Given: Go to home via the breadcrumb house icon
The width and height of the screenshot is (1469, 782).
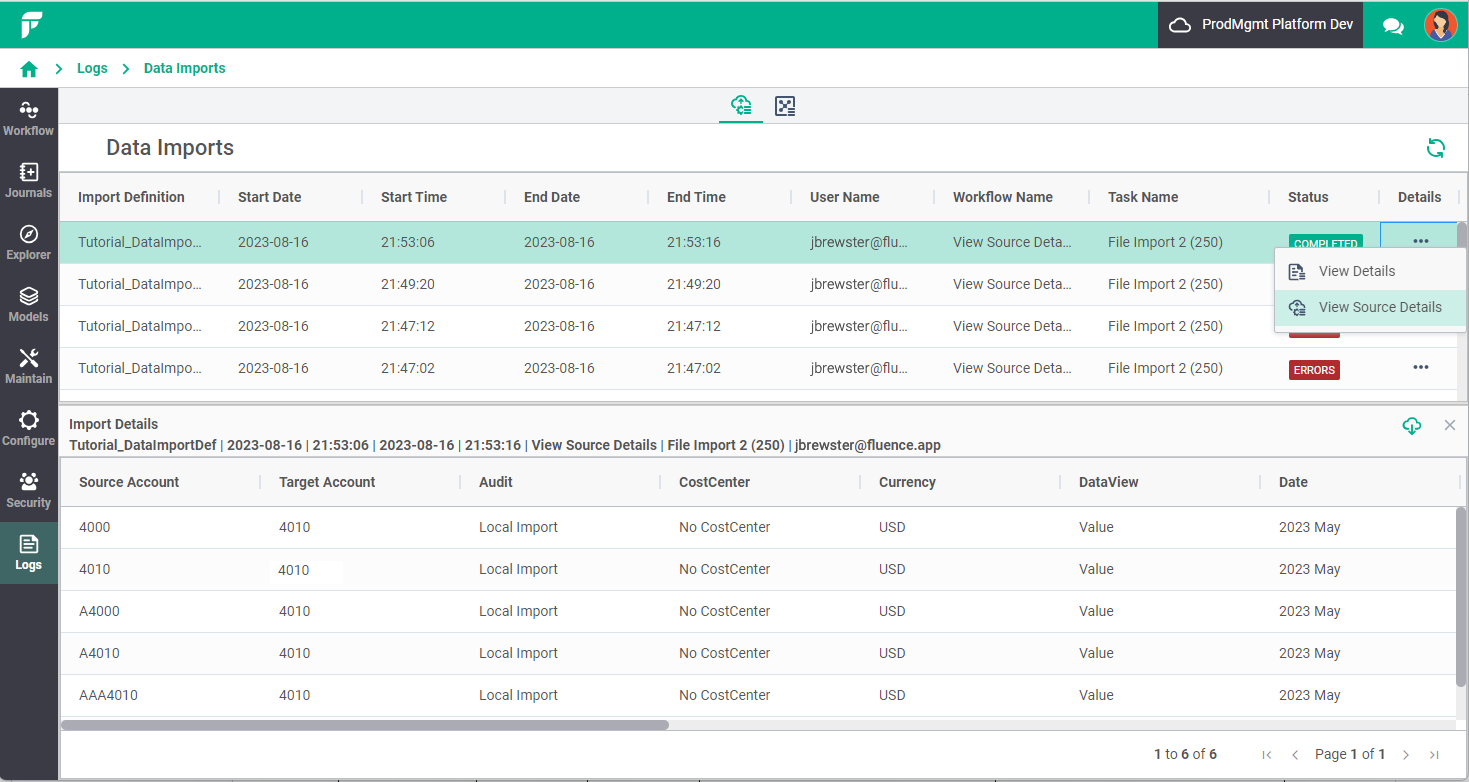Looking at the screenshot, I should 29,69.
